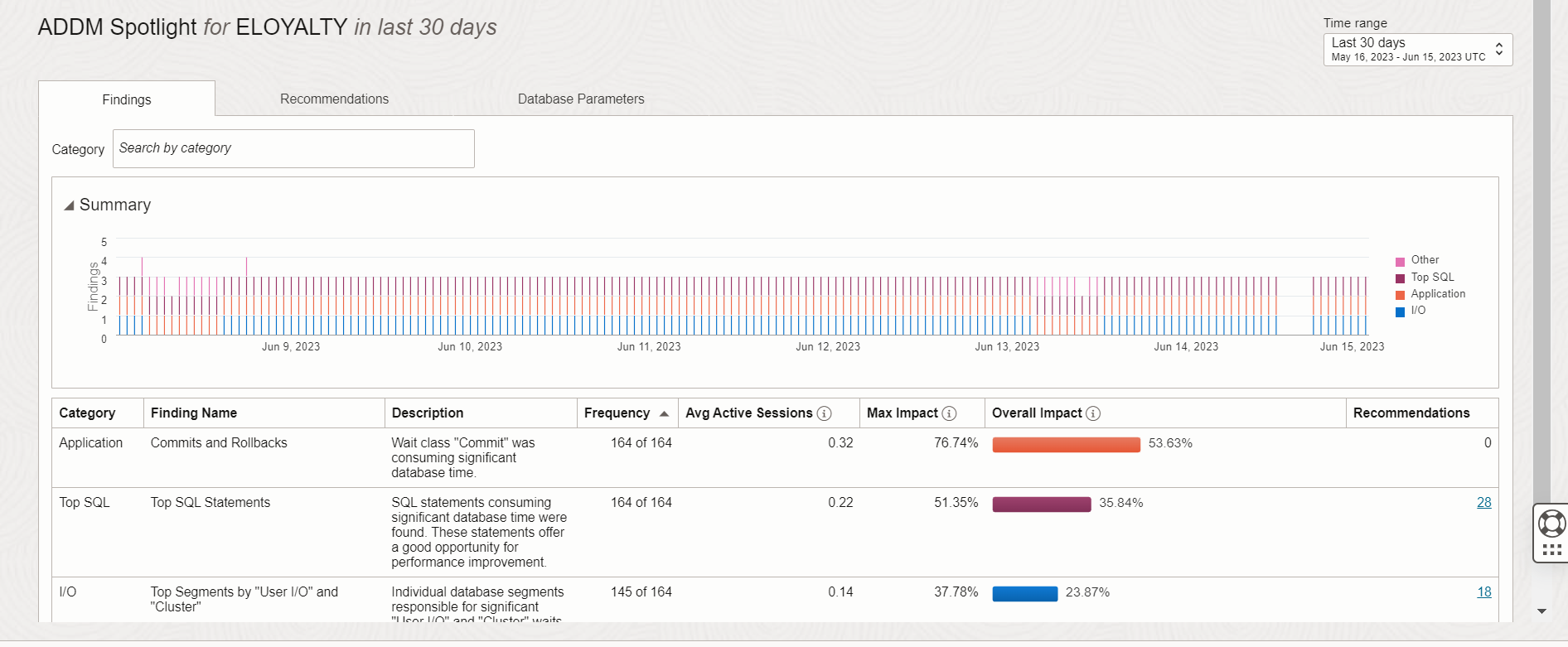Open the Database Parameters tab

click(x=580, y=99)
